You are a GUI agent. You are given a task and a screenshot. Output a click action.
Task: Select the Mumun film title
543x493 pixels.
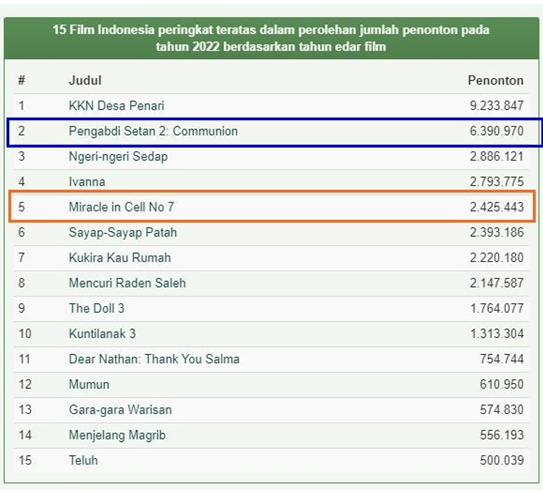click(89, 384)
